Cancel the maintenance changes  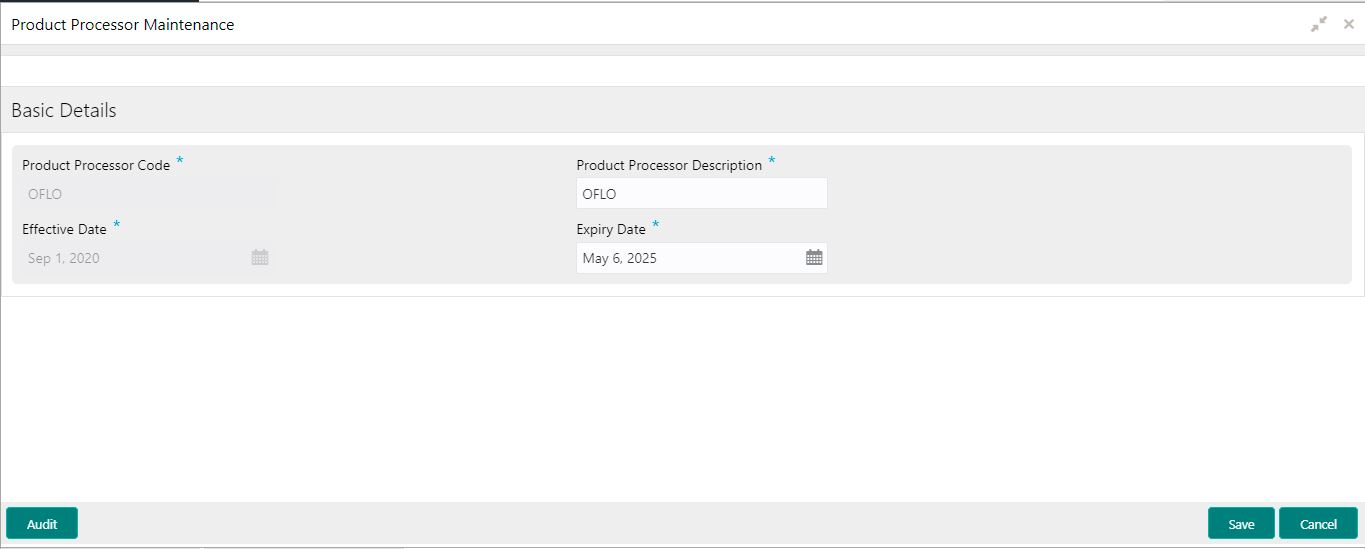[1318, 524]
